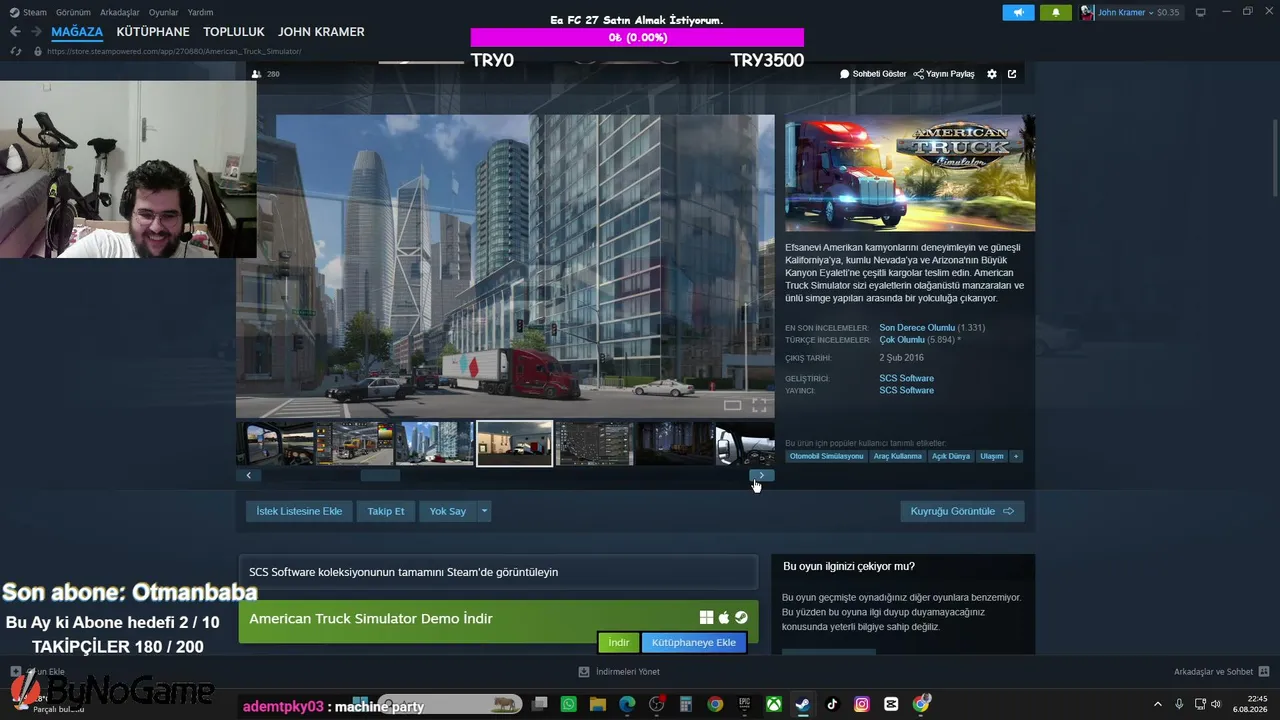Click the green İndir demo button

click(x=619, y=642)
